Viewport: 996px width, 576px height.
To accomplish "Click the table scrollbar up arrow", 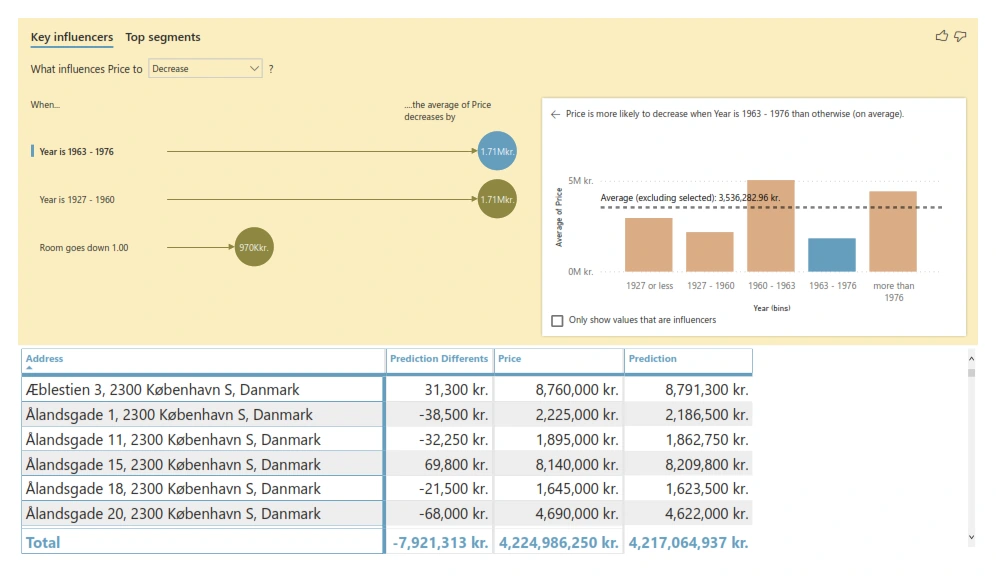I will tap(971, 359).
